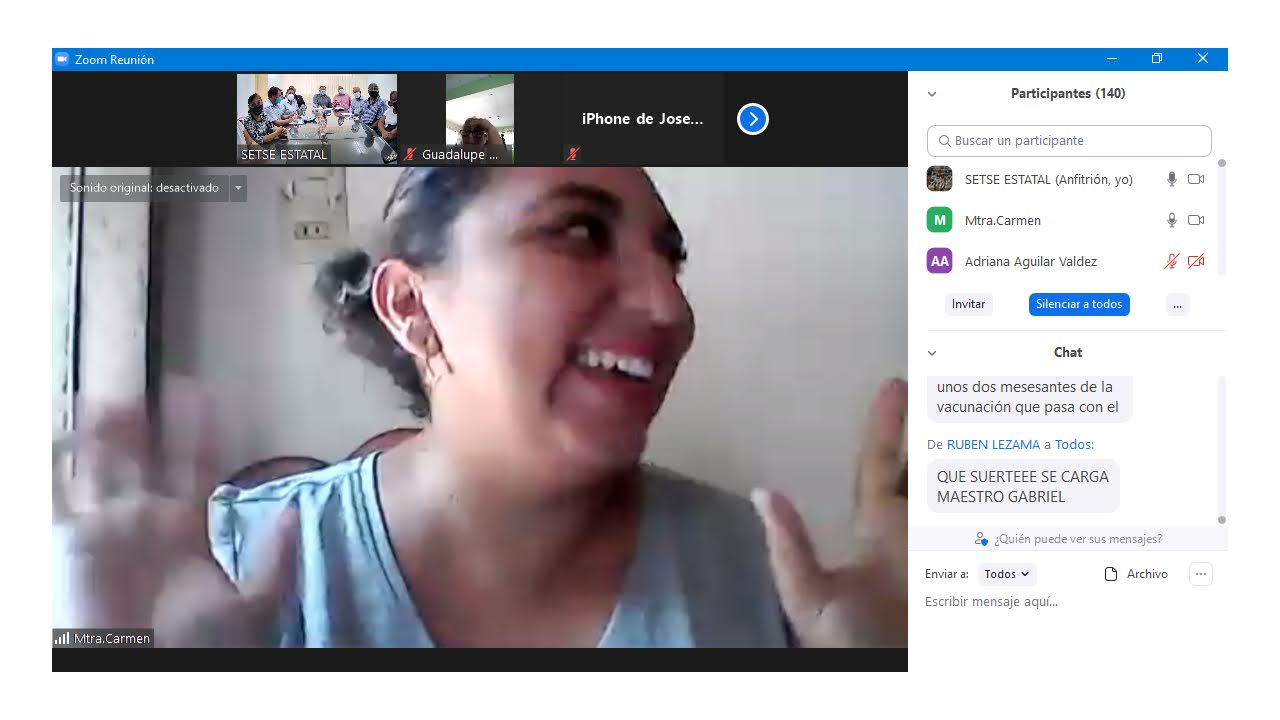Click Mtra.Carmen camera icon
The width and height of the screenshot is (1280, 720).
point(1196,220)
